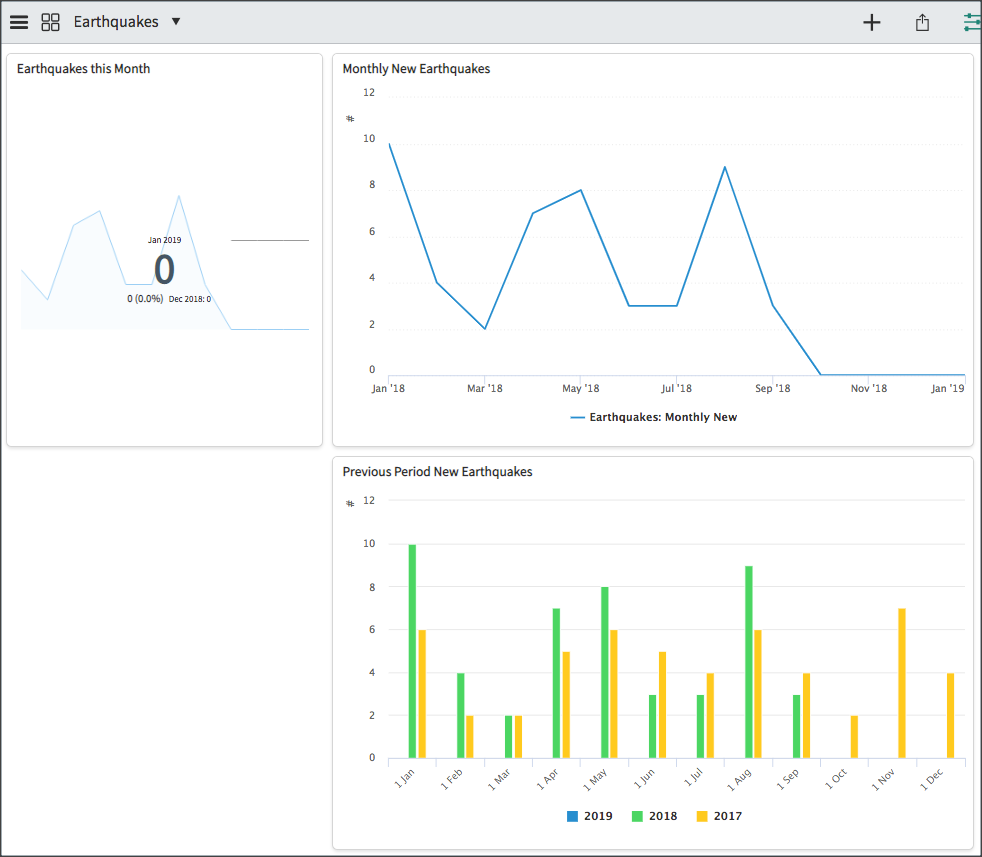This screenshot has height=857, width=982.
Task: Click the number format icon on Previous Period chart
Action: (x=349, y=502)
